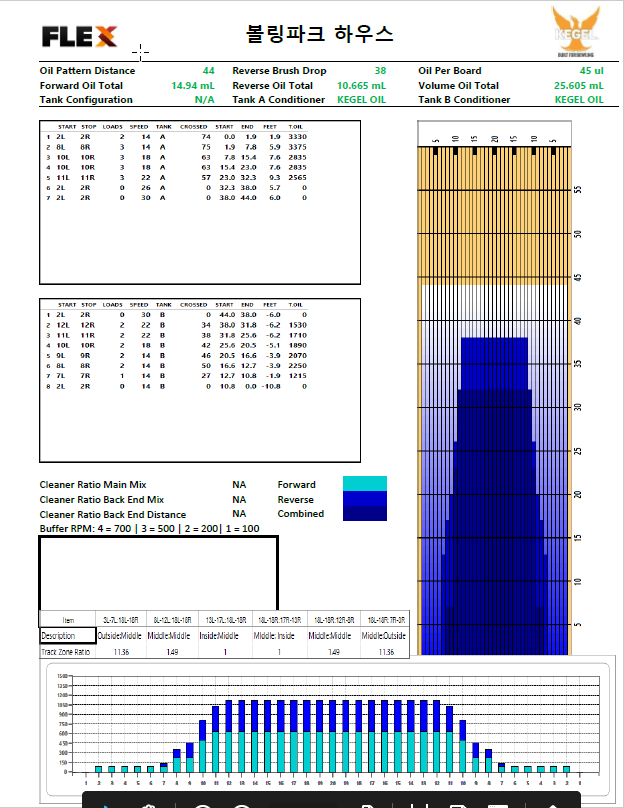Viewport: 624px width, 808px height.
Task: Click ratio 11.36 under Outside:Middle
Action: point(121,652)
